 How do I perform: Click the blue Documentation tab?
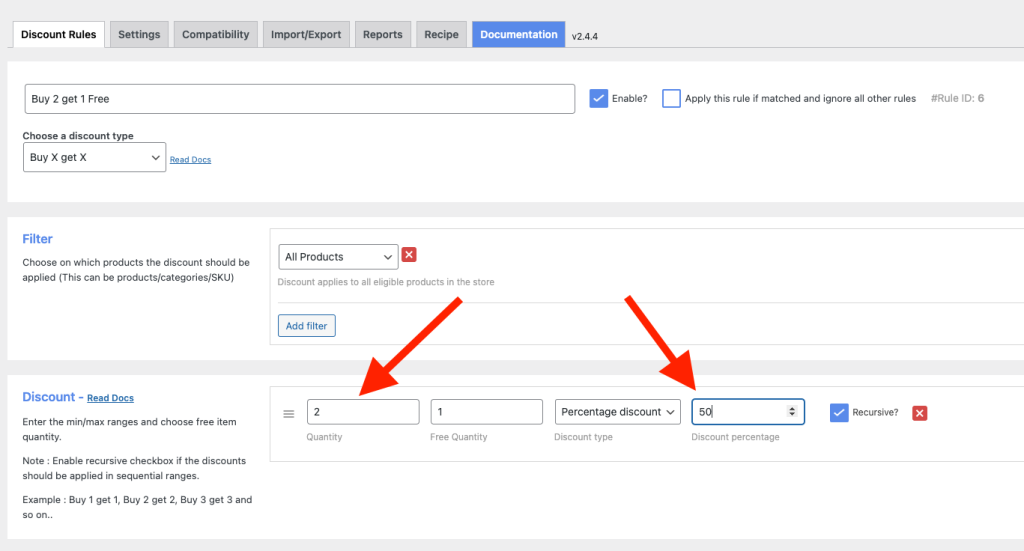click(x=518, y=34)
